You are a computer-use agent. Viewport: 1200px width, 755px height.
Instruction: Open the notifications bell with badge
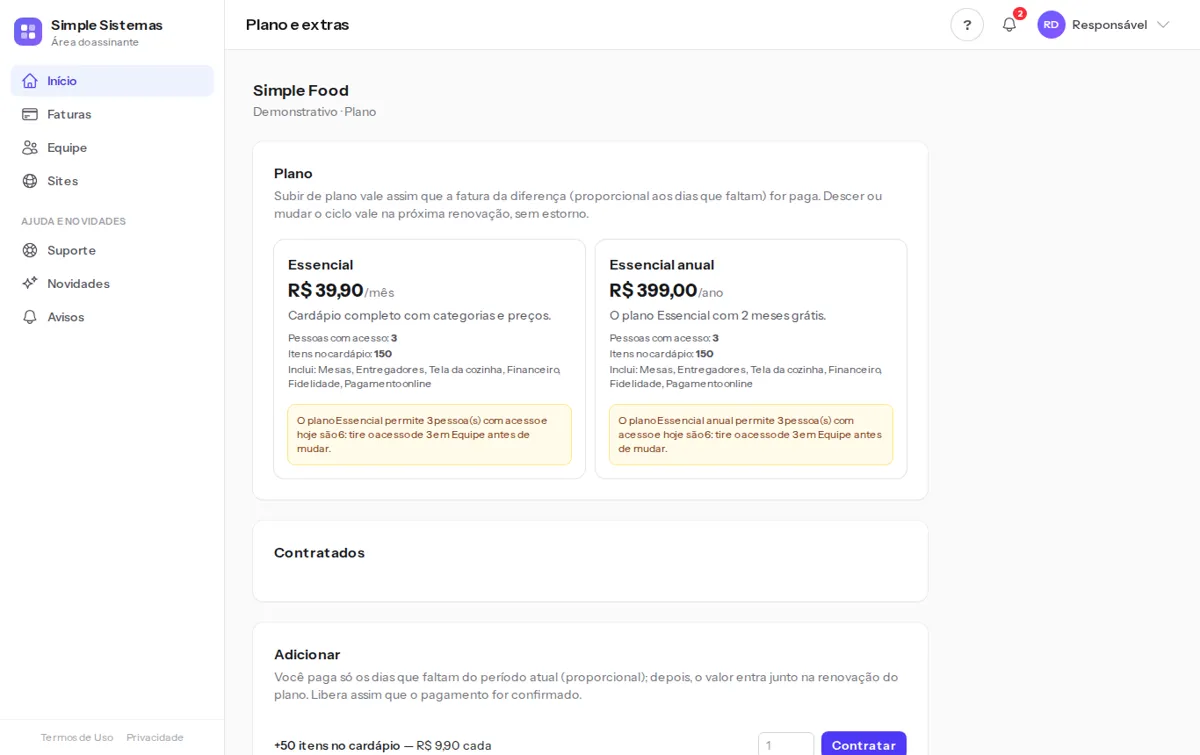tap(1010, 25)
